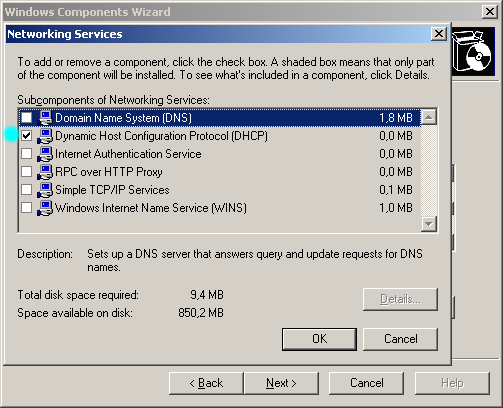Image resolution: width=503 pixels, height=408 pixels.
Task: Cancel the Windows Components Wizard
Action: click(x=366, y=383)
